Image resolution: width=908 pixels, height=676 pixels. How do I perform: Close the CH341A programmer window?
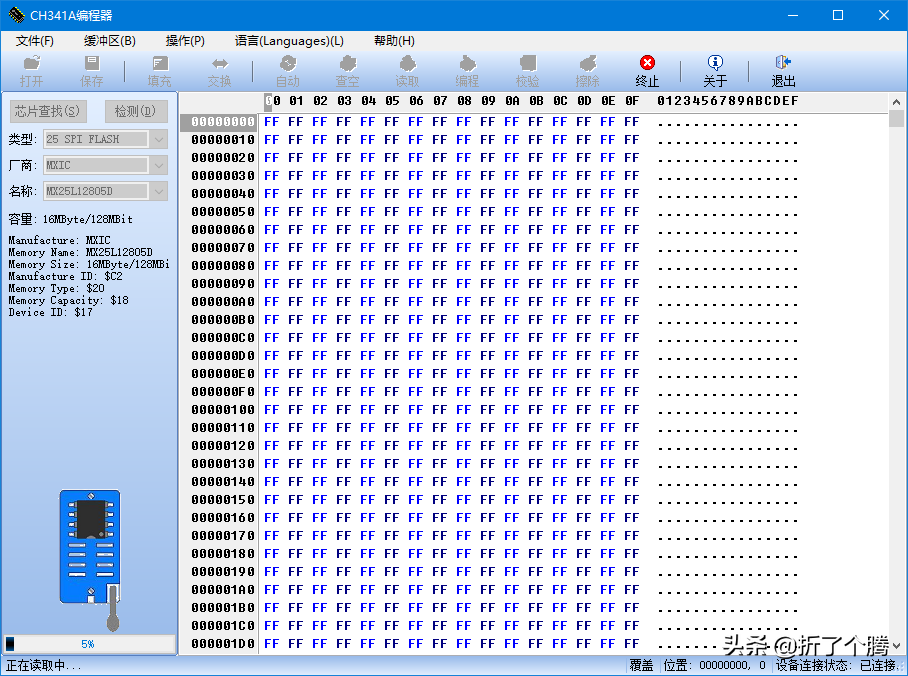click(884, 15)
